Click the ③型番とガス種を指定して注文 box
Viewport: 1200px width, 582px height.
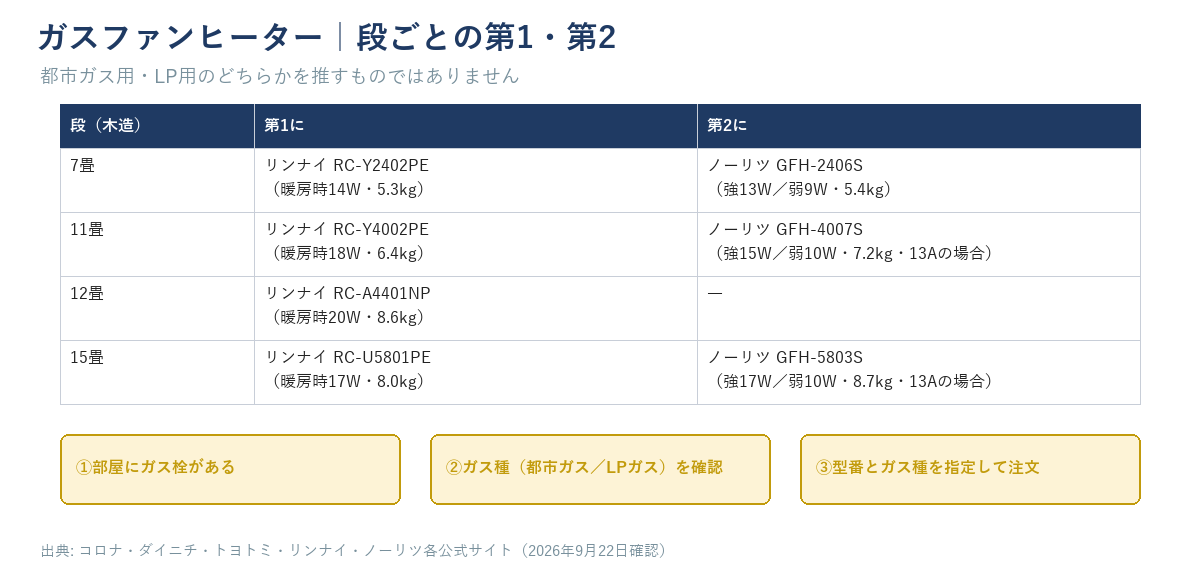pyautogui.click(x=970, y=469)
